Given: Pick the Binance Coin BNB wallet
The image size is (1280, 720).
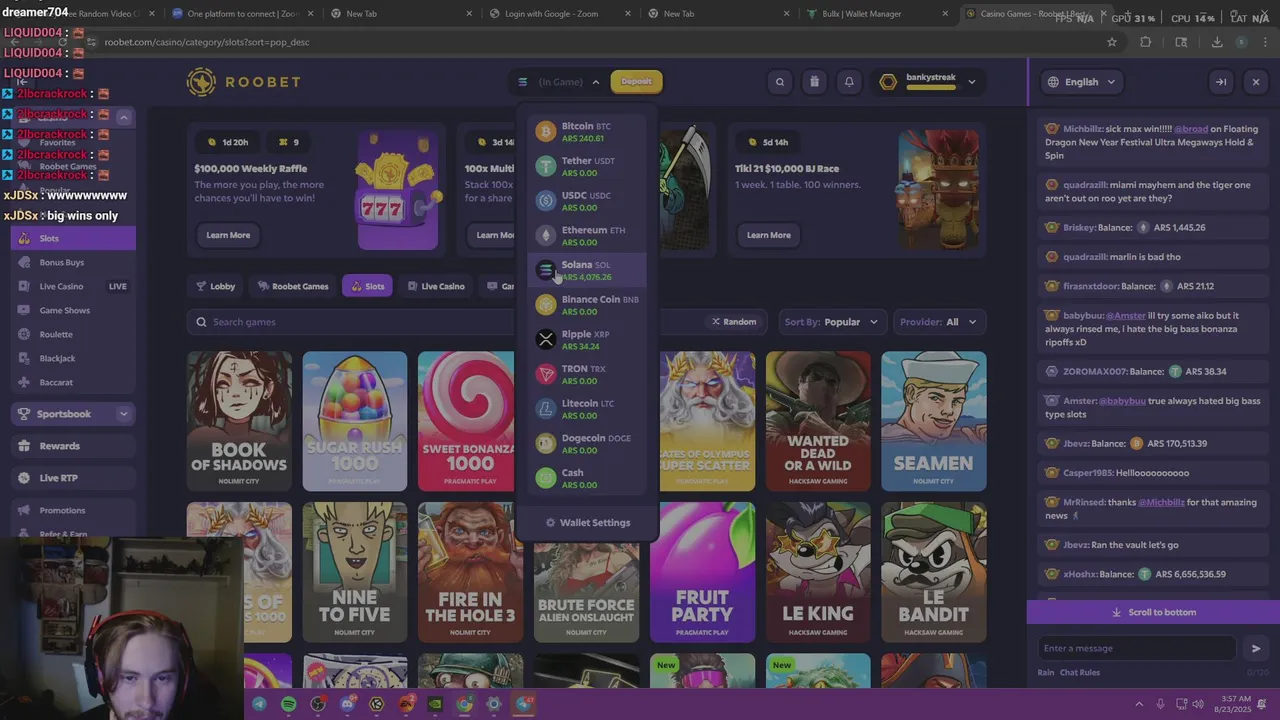Looking at the screenshot, I should click(x=587, y=305).
